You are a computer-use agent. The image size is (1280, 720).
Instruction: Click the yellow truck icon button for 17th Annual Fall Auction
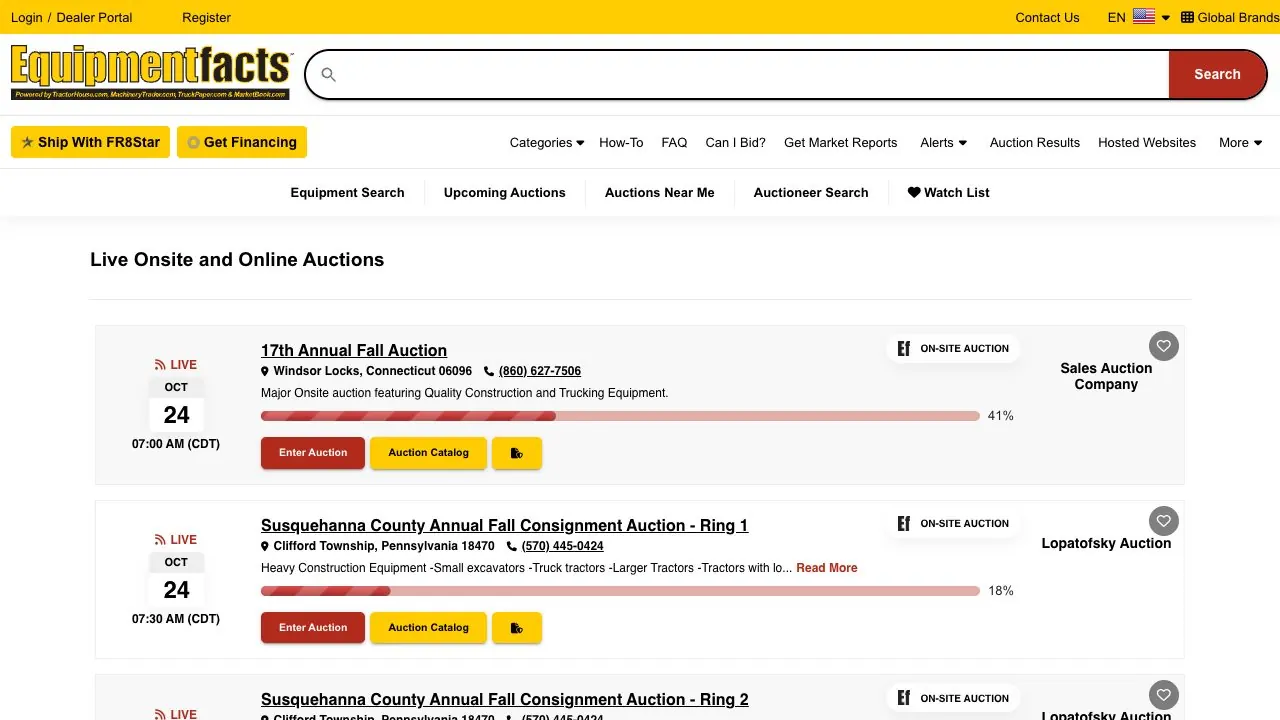517,453
